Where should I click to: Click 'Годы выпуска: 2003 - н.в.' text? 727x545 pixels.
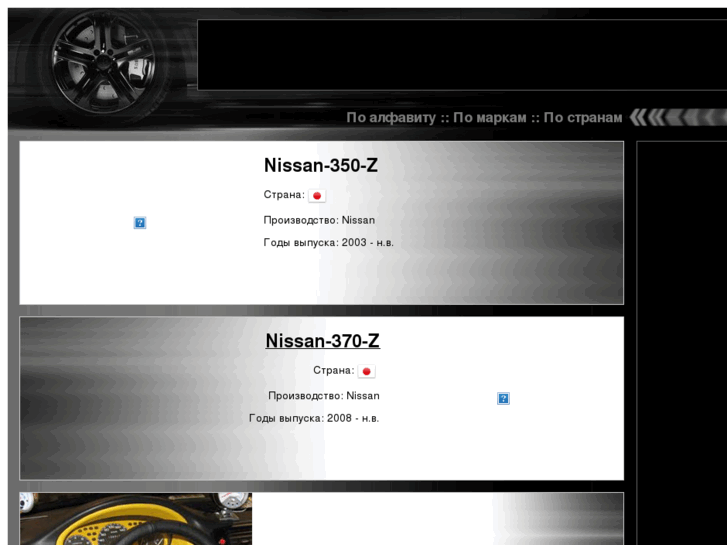(x=329, y=243)
